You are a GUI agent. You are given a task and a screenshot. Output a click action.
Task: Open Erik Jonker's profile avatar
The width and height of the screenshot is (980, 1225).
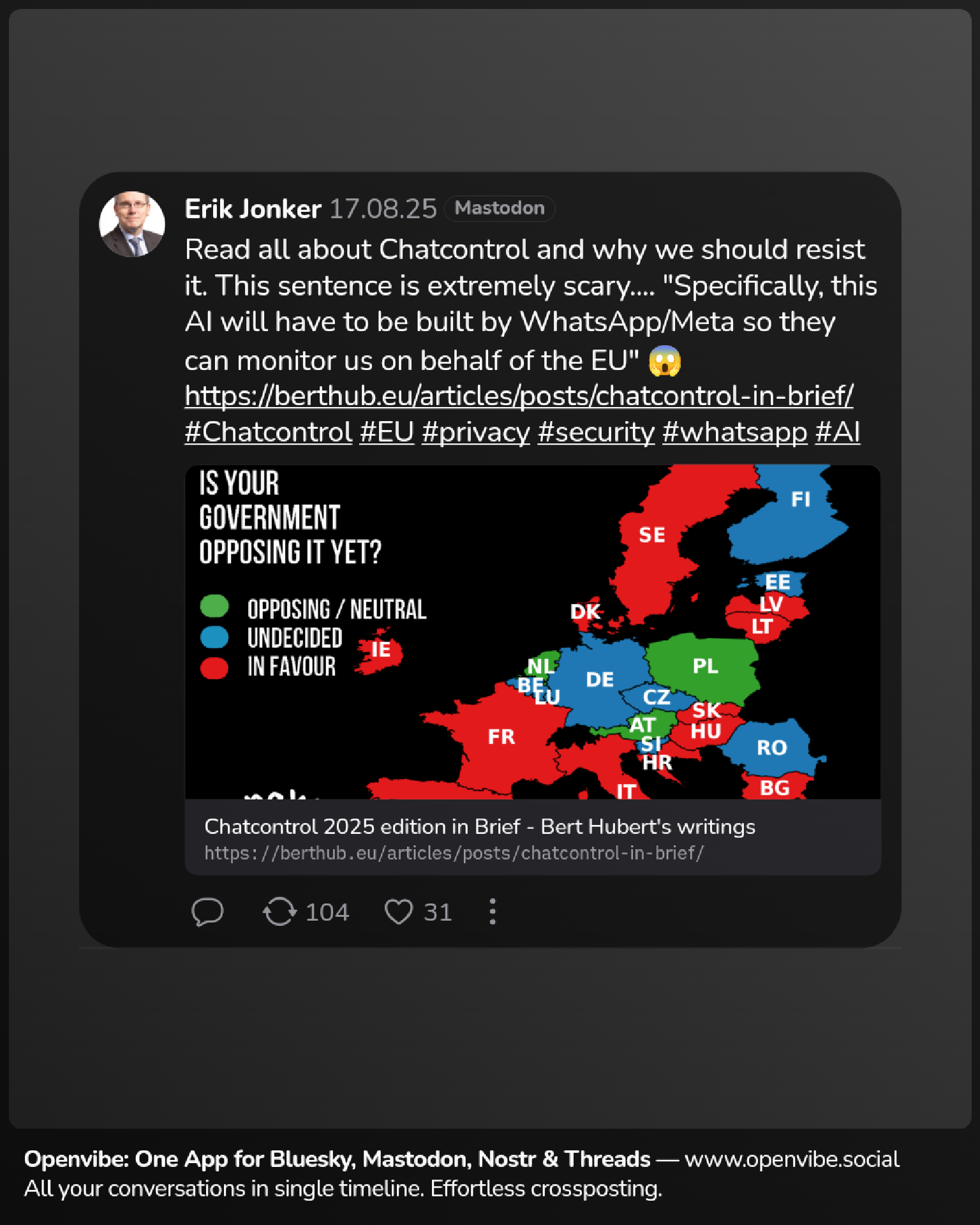(x=132, y=225)
